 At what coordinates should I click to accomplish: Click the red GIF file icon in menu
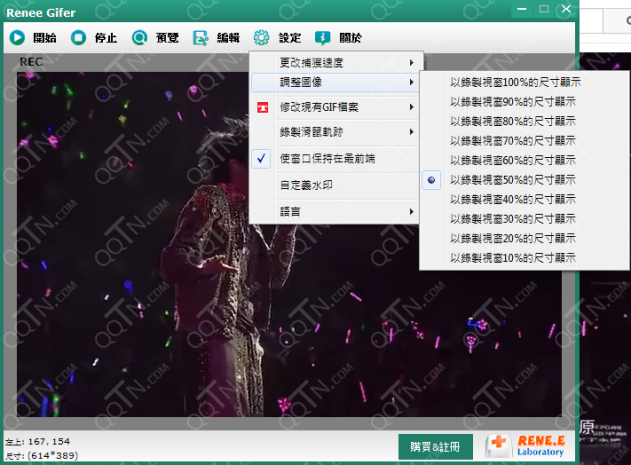pos(263,107)
